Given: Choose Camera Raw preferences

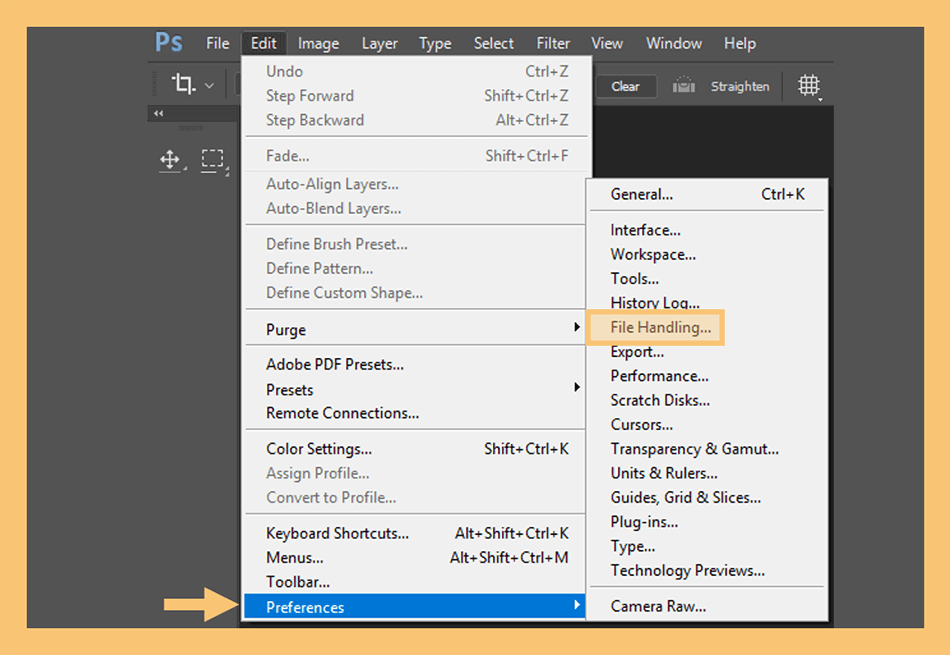Looking at the screenshot, I should pos(658,606).
